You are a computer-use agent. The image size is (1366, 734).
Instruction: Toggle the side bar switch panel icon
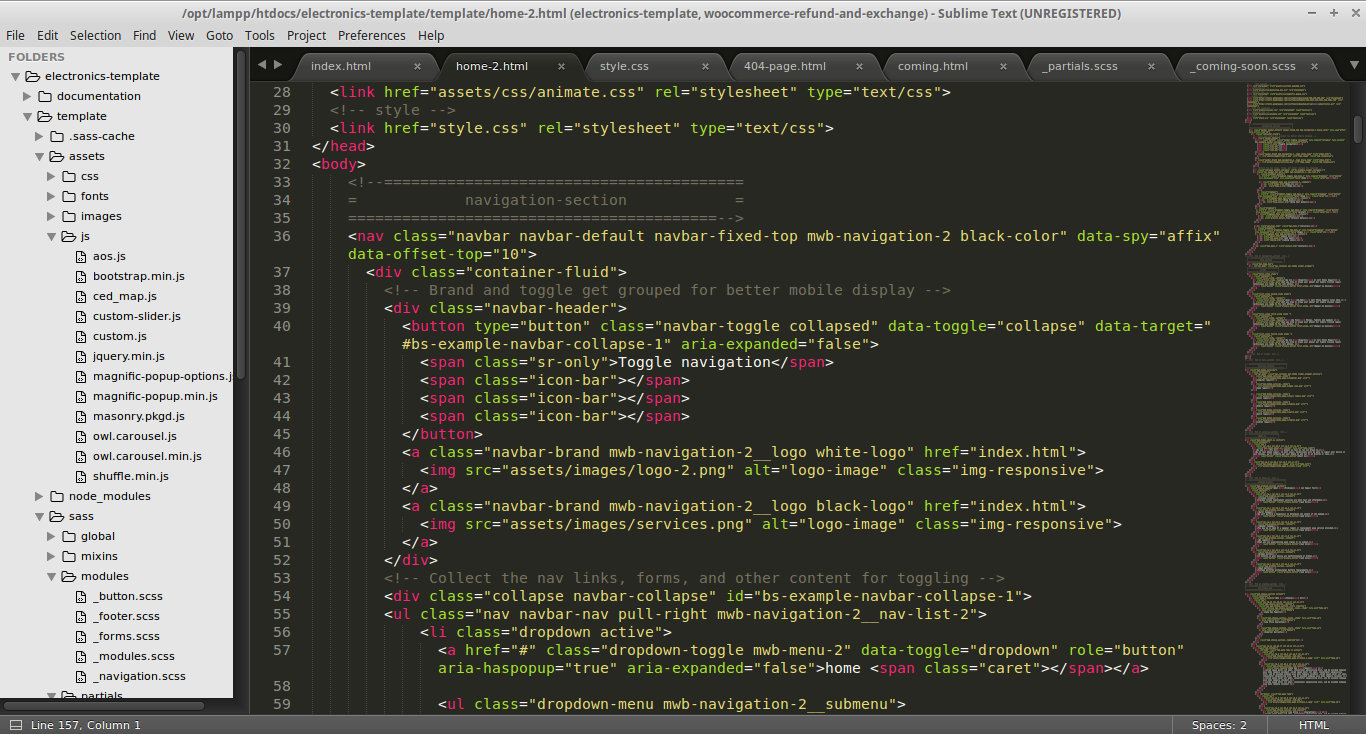tap(15, 725)
